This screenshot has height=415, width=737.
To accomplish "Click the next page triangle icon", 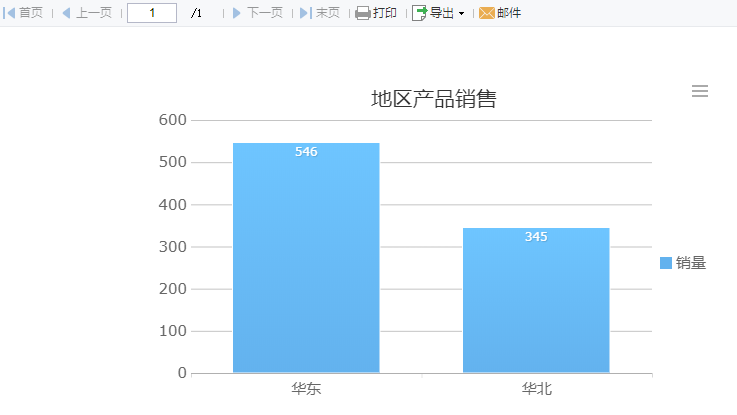I will click(236, 13).
